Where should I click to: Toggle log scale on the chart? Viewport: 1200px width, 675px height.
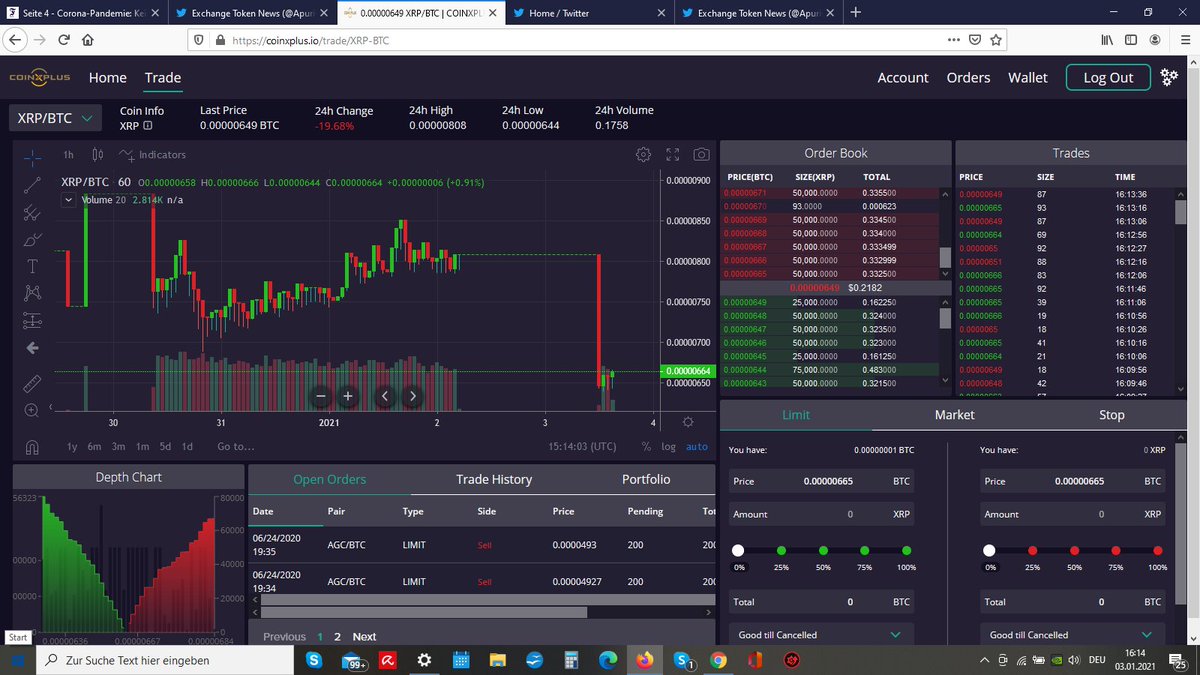click(x=668, y=447)
